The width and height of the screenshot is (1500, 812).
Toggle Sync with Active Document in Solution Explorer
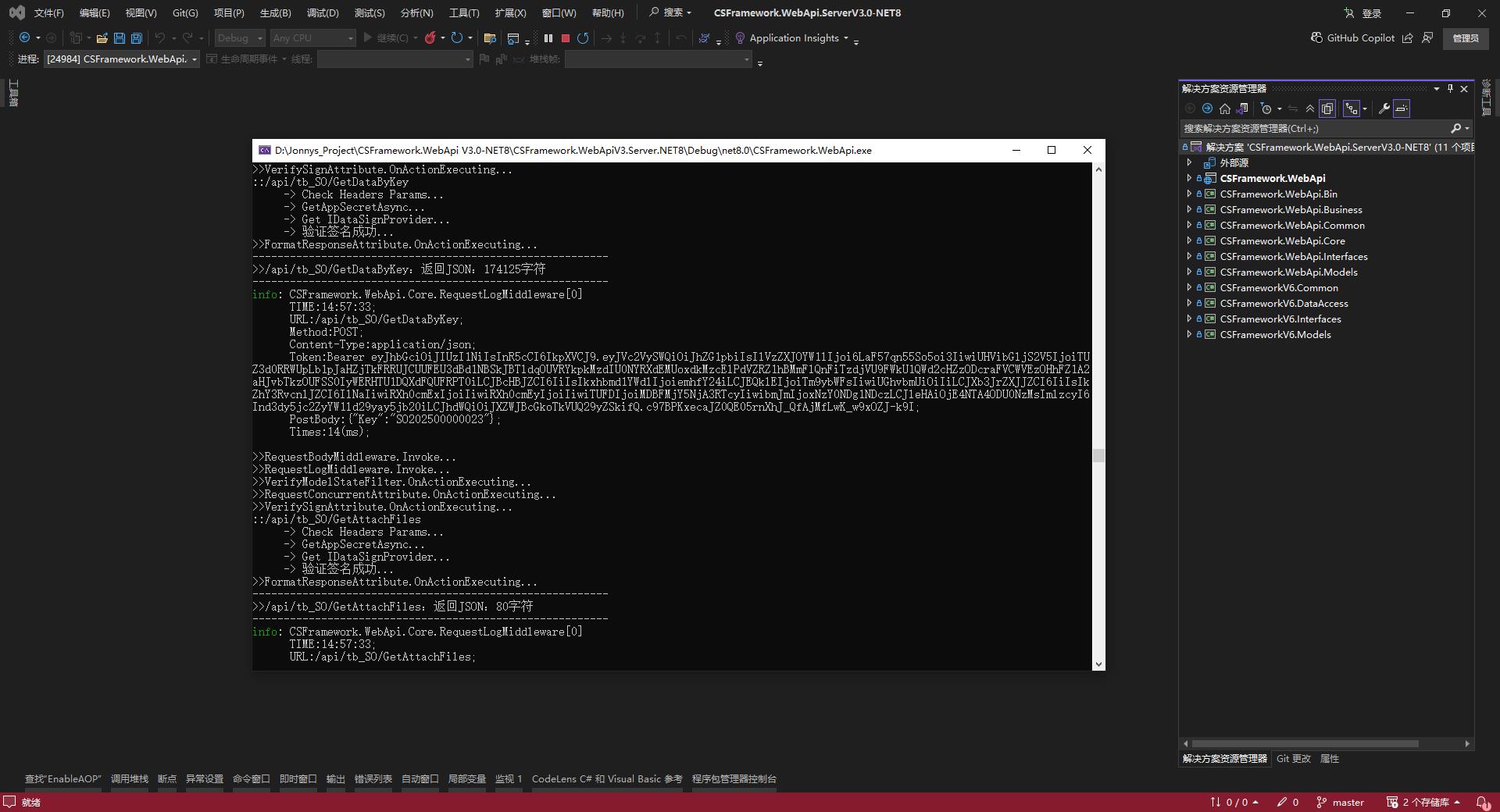[x=1242, y=109]
